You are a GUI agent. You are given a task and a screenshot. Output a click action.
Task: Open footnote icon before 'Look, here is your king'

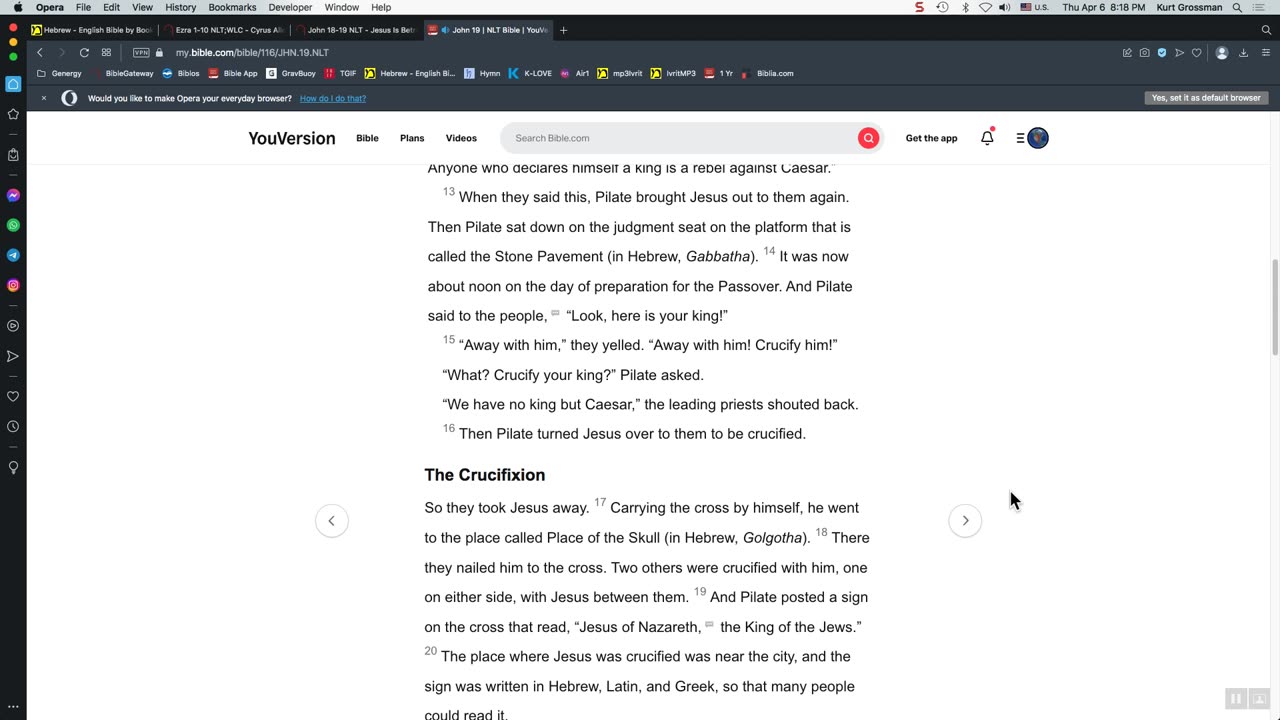click(x=556, y=314)
